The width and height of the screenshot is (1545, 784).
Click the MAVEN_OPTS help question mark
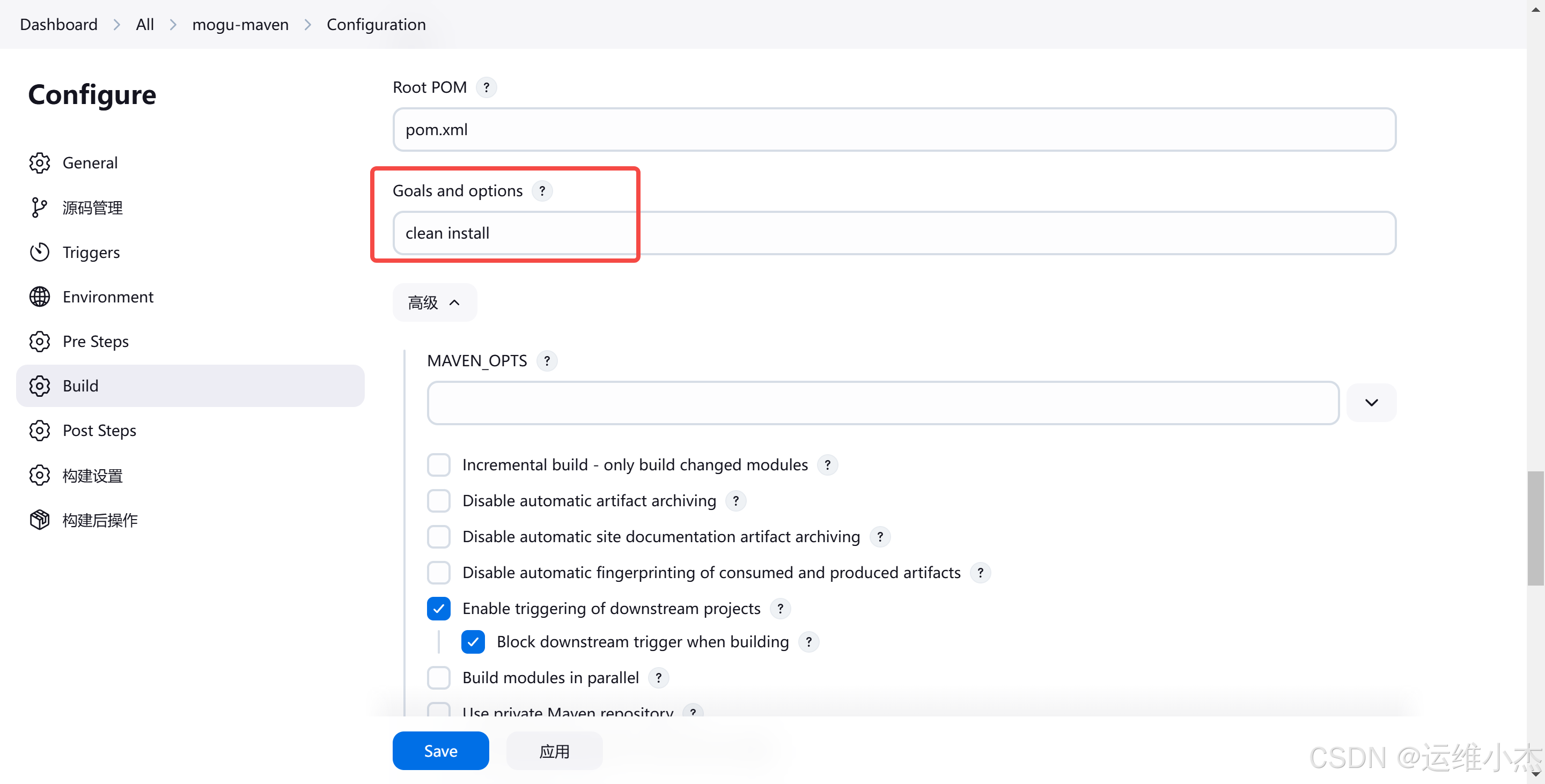click(x=547, y=361)
